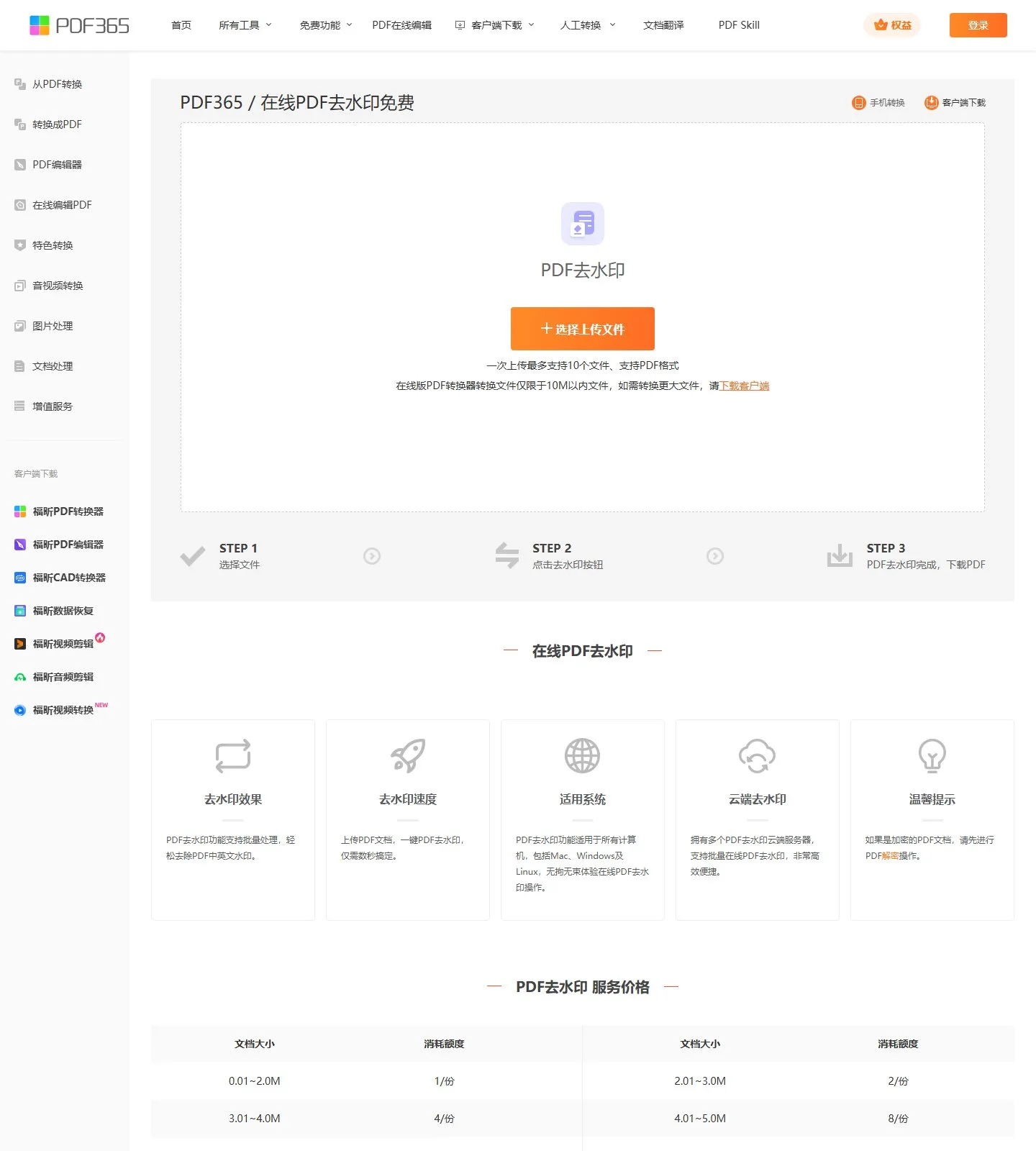Click the 在线编辑PDF sidebar icon
The width and height of the screenshot is (1036, 1151).
pyautogui.click(x=20, y=205)
